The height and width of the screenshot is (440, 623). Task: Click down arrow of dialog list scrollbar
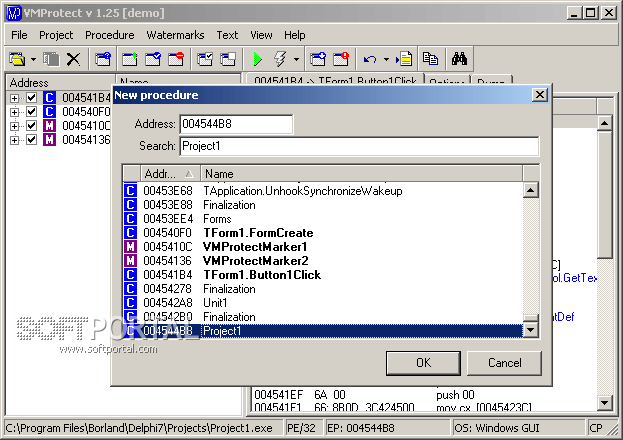(x=531, y=330)
